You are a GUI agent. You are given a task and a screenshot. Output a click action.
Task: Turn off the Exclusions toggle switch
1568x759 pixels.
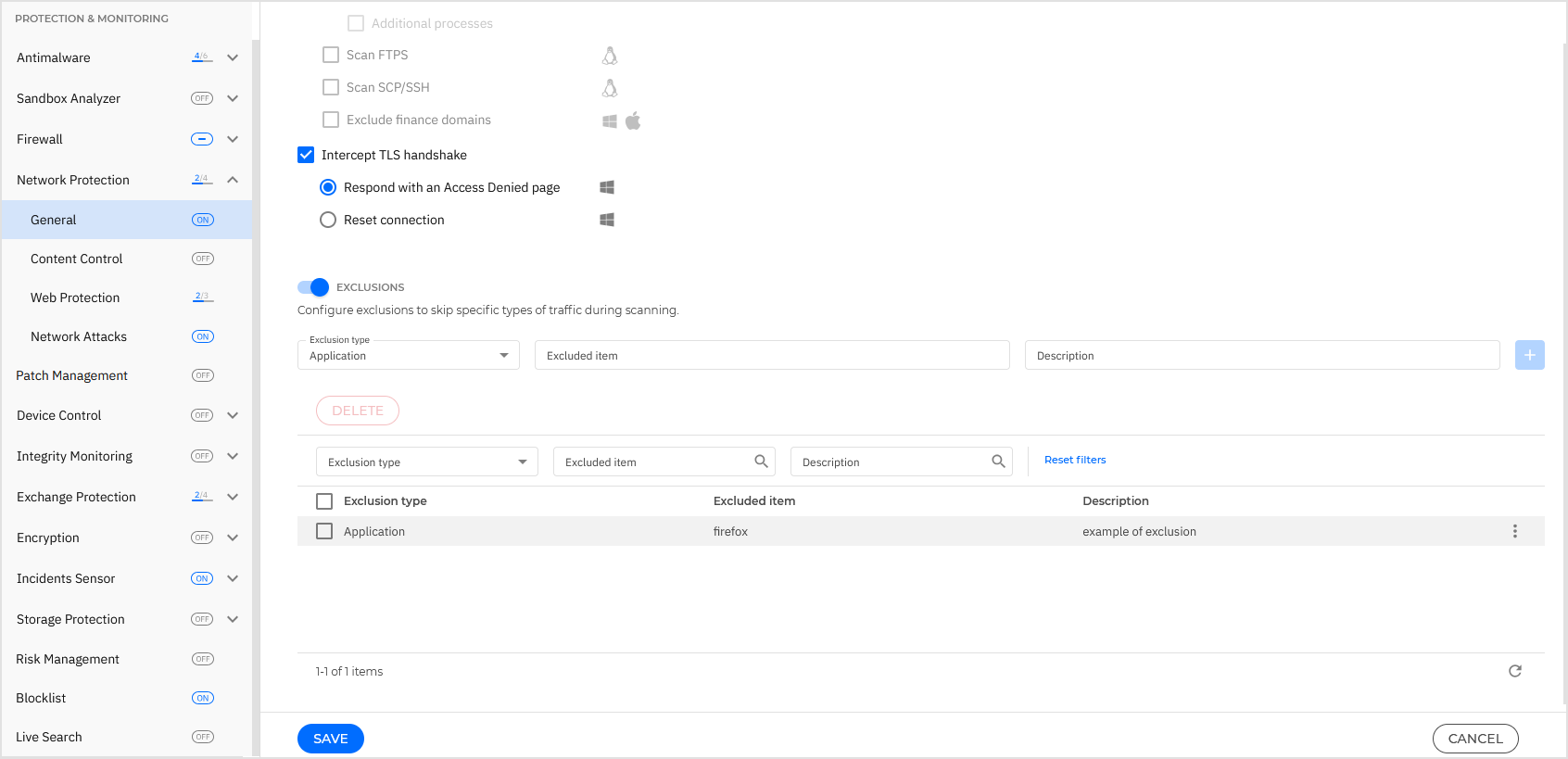click(313, 287)
